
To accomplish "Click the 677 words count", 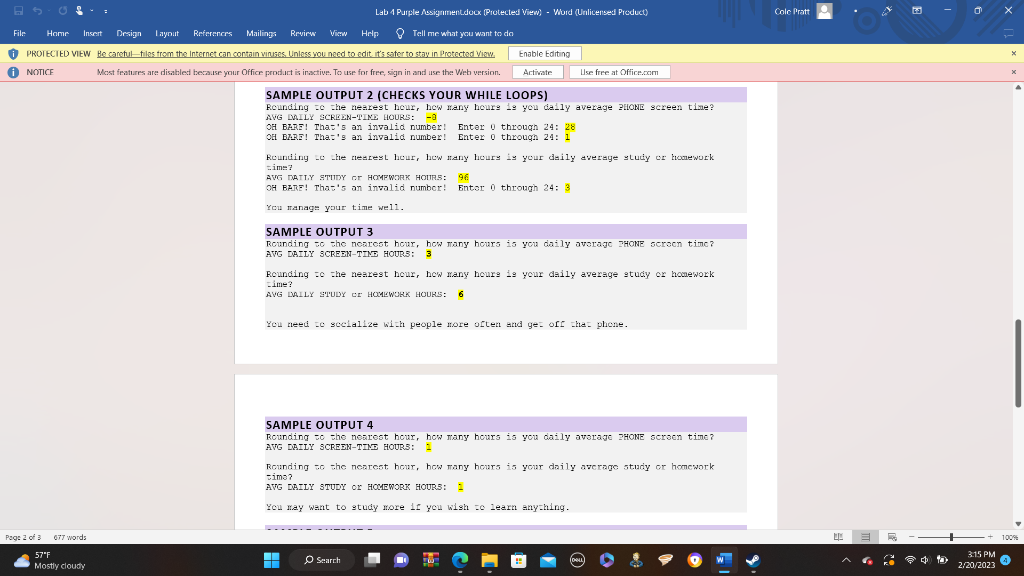I will tap(70, 537).
